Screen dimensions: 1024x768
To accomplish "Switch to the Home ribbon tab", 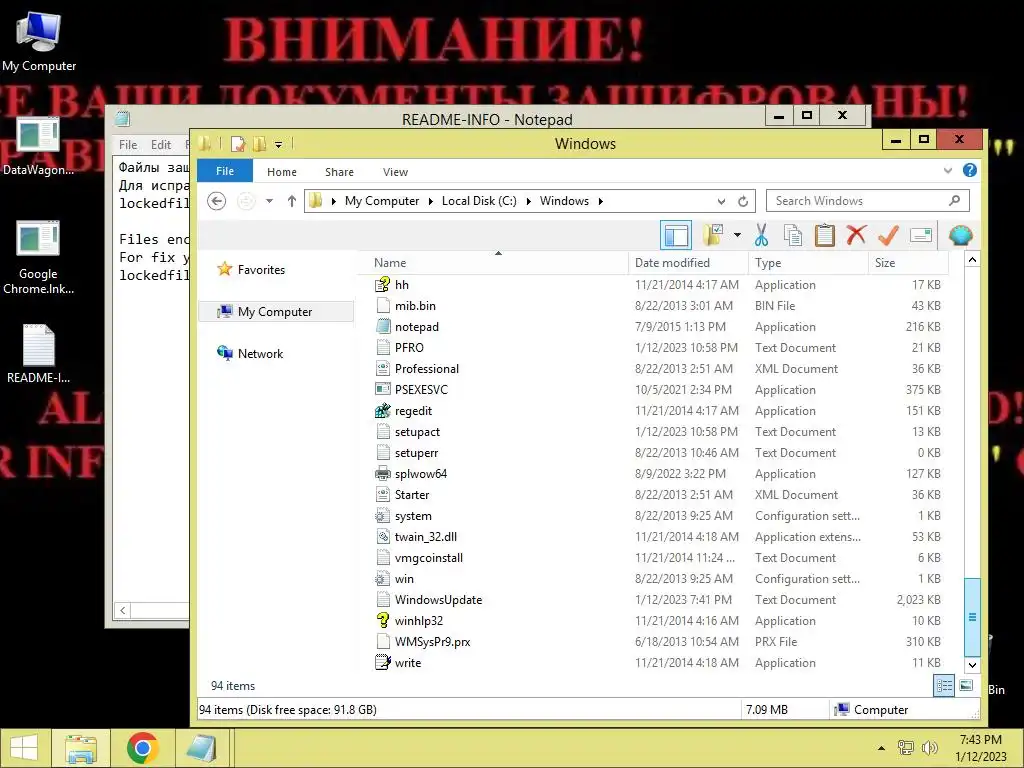I will tap(281, 172).
